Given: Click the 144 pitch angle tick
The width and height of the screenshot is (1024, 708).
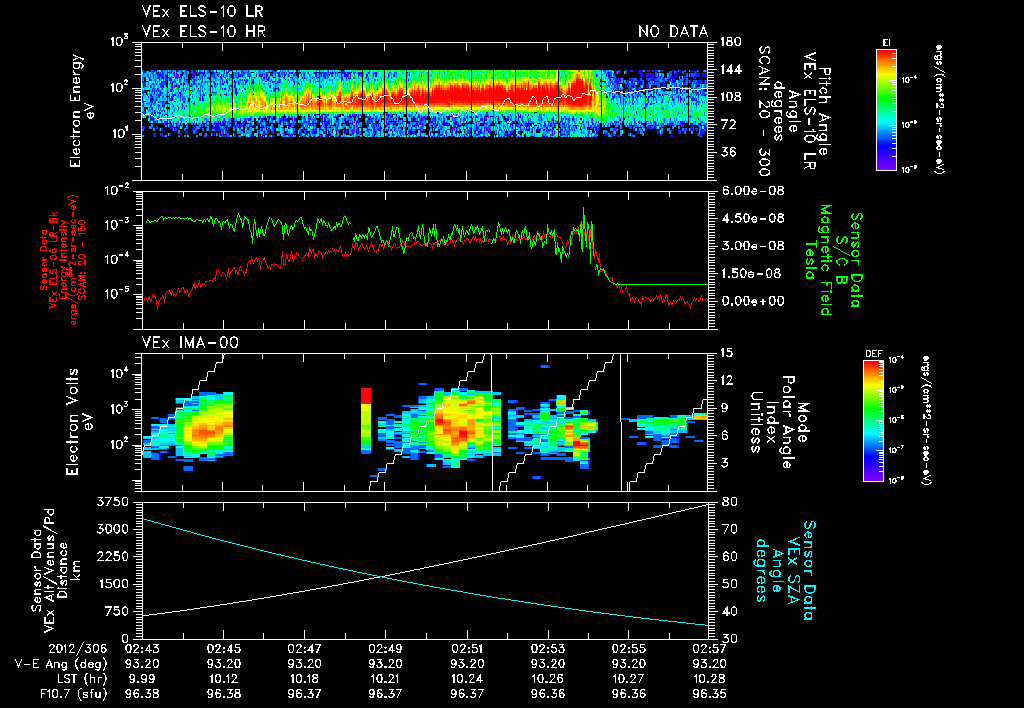Looking at the screenshot, I should pos(731,69).
